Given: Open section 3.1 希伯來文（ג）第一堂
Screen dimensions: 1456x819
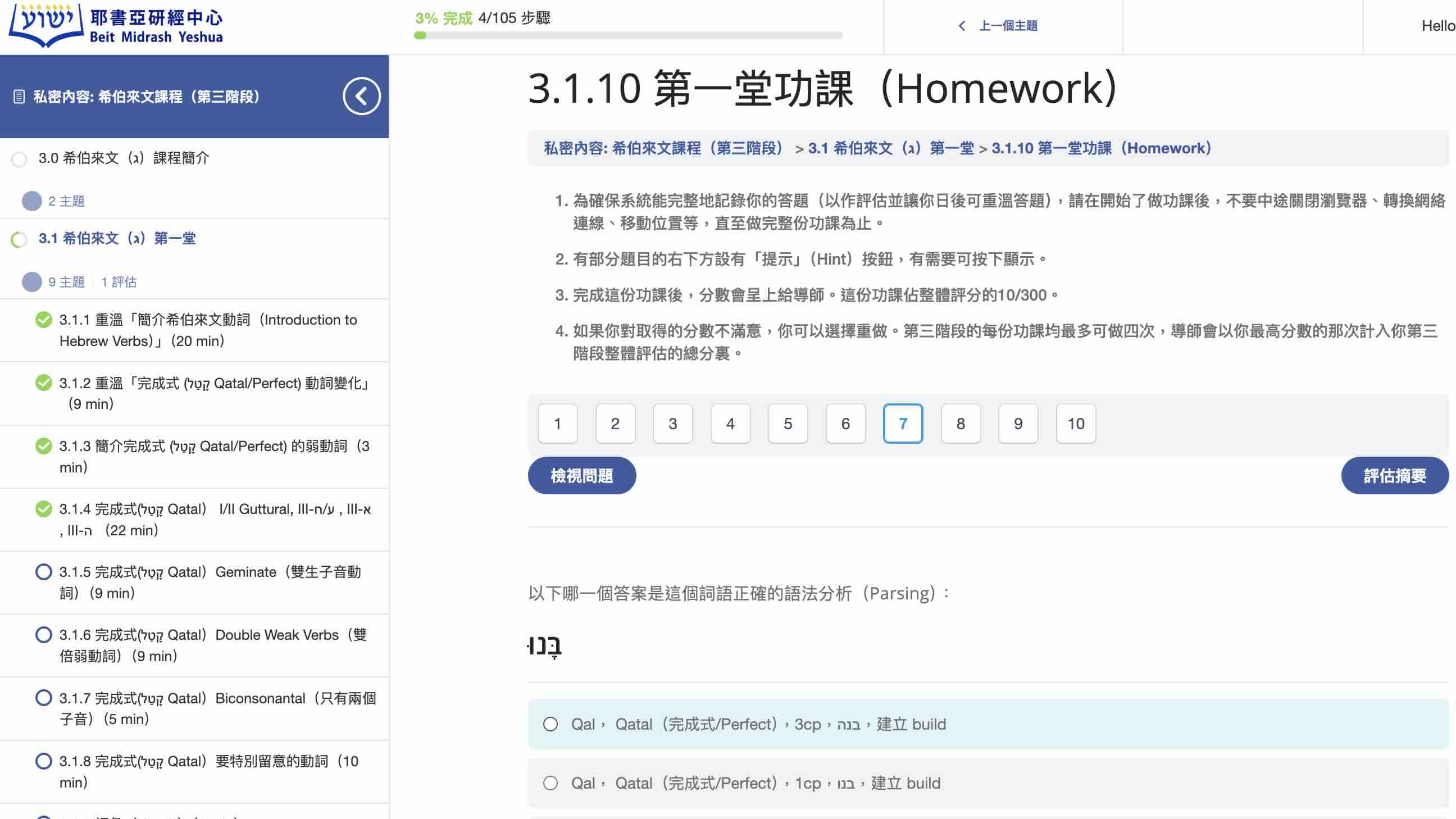Looking at the screenshot, I should (x=117, y=239).
